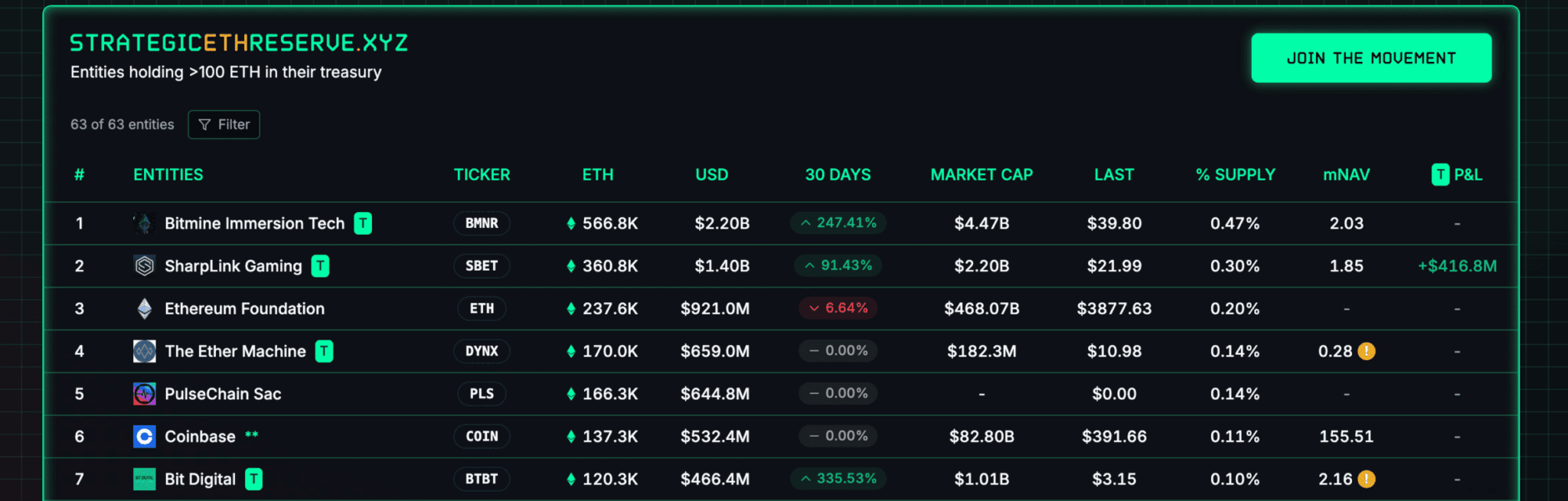Screen dimensions: 1568x501
Task: Click the 63 of 63 entities count
Action: 122,125
